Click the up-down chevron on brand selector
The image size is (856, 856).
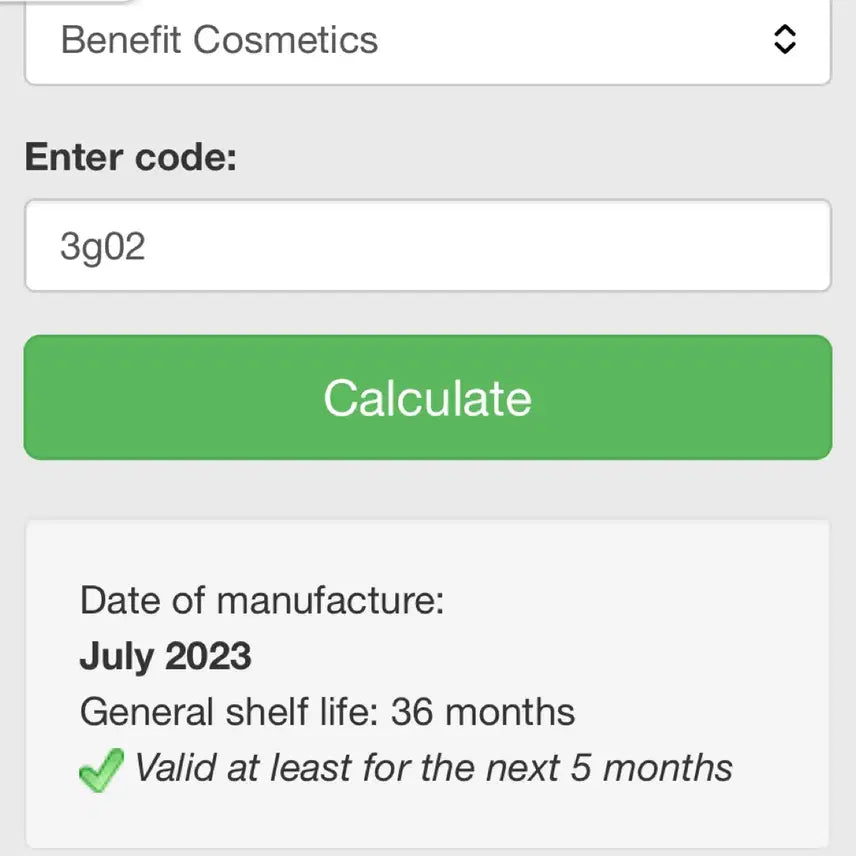[x=785, y=40]
